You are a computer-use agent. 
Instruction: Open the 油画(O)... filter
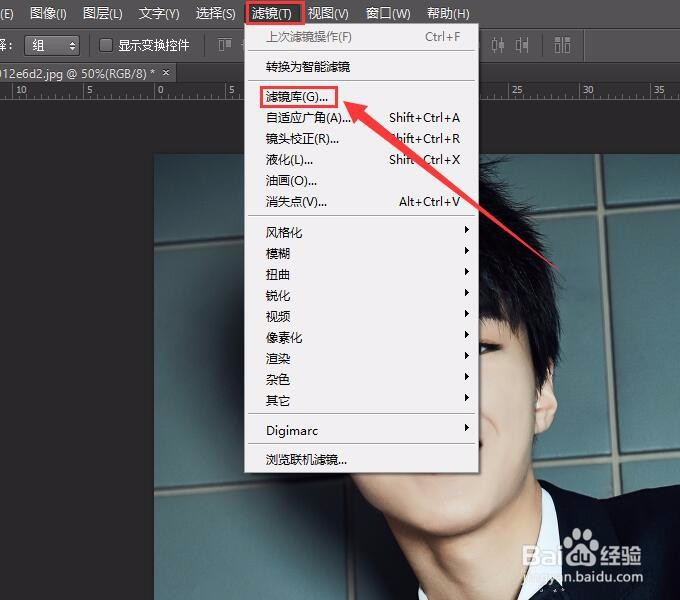(x=362, y=180)
